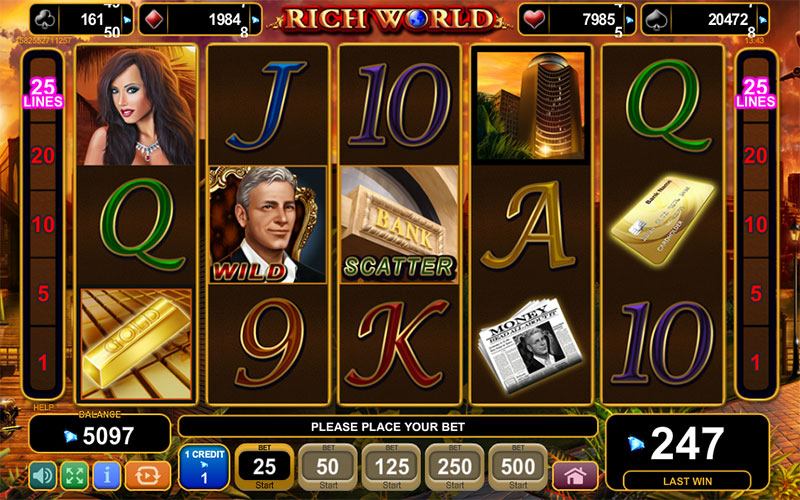Enable autoplay with the orange loop icon
The image size is (800, 500).
tap(147, 475)
